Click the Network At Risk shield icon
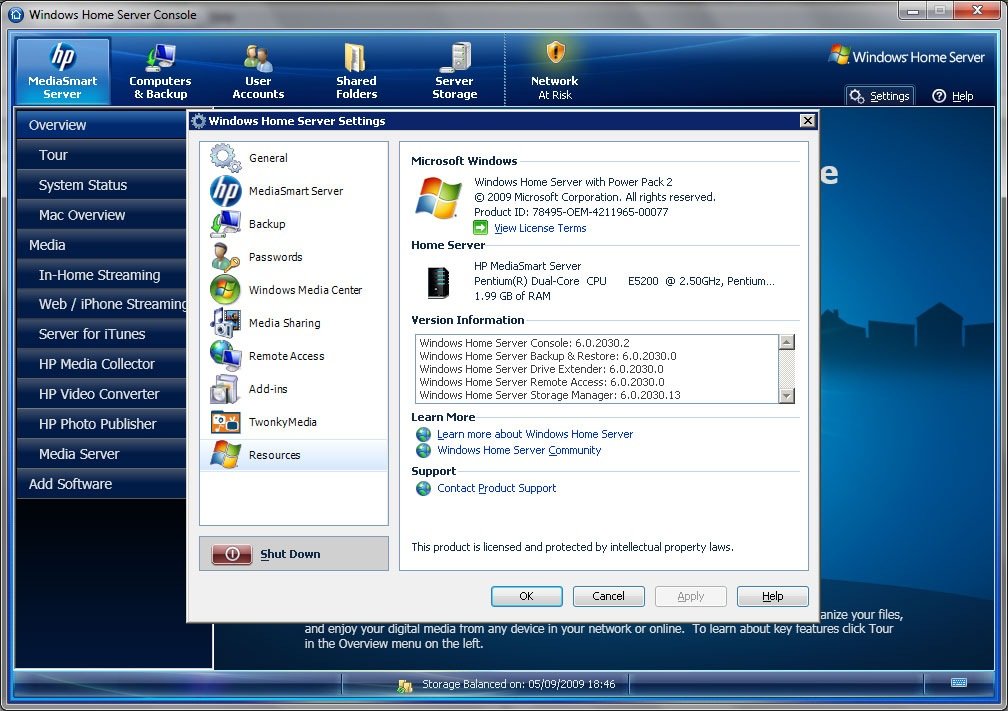This screenshot has height=711, width=1008. coord(555,52)
